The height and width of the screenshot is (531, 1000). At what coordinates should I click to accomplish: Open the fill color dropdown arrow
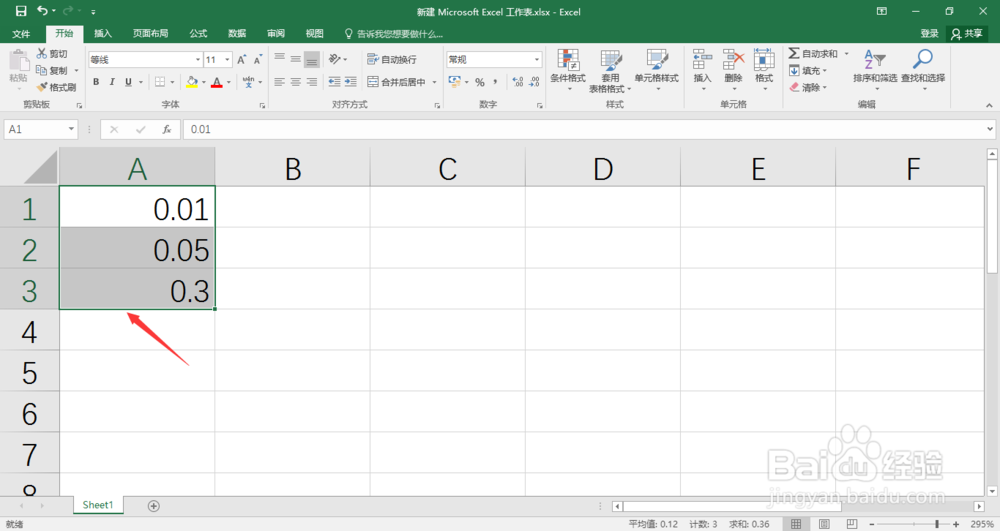tap(203, 82)
